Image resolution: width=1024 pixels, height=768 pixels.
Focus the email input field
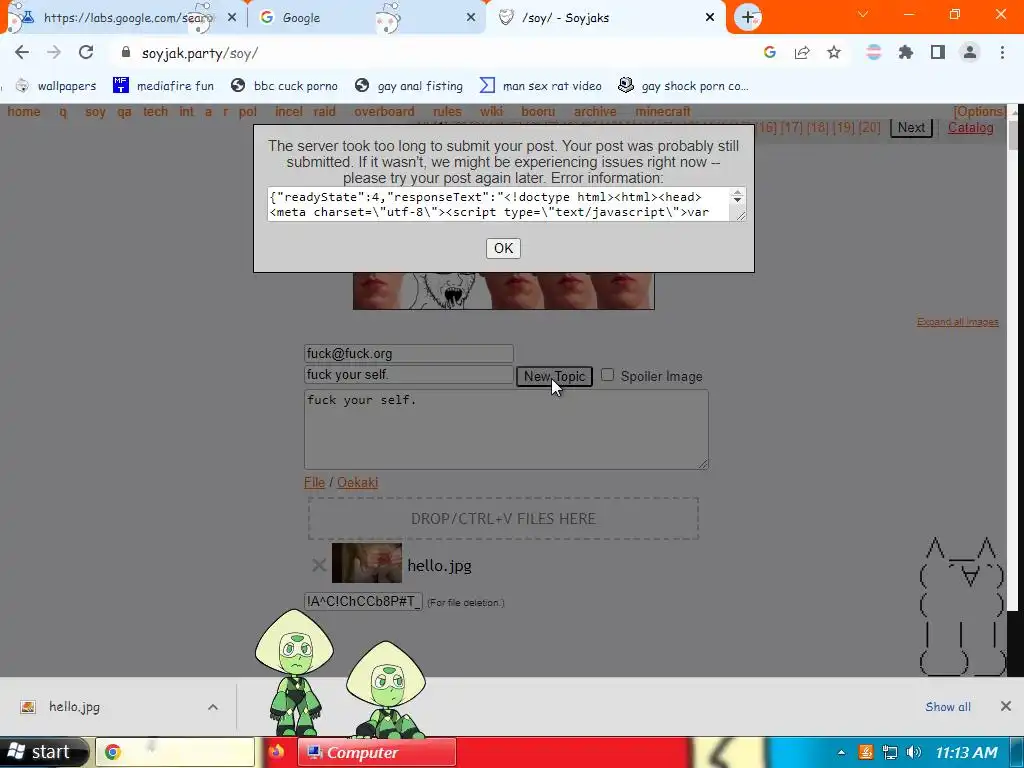point(409,353)
